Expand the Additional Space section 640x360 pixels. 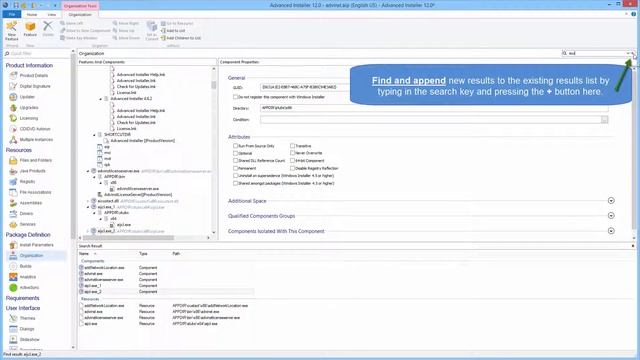coord(611,200)
